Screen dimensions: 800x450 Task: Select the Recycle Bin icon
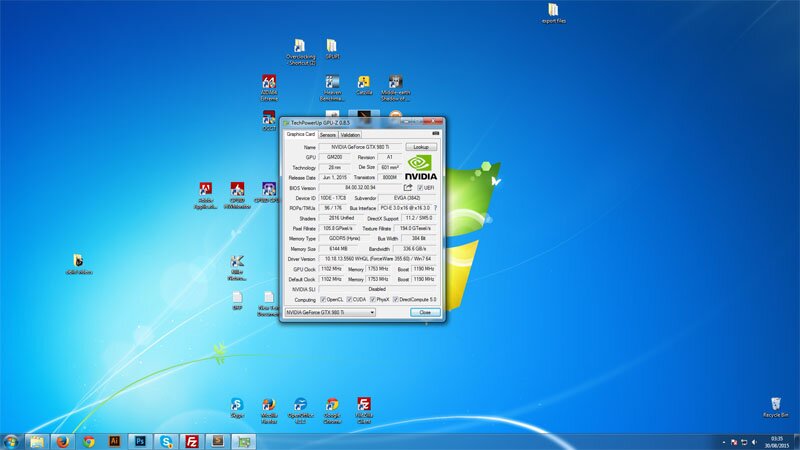pyautogui.click(x=776, y=408)
